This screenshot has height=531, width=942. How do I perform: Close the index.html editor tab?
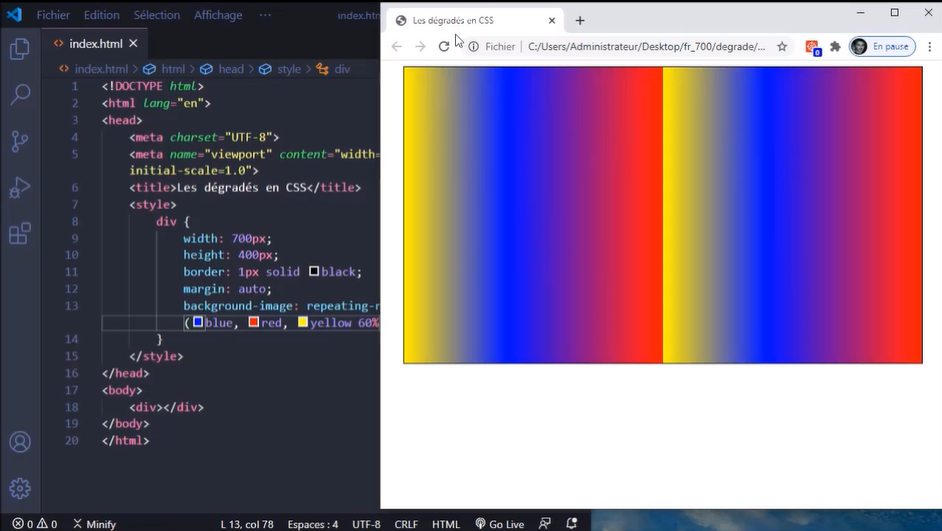click(133, 43)
